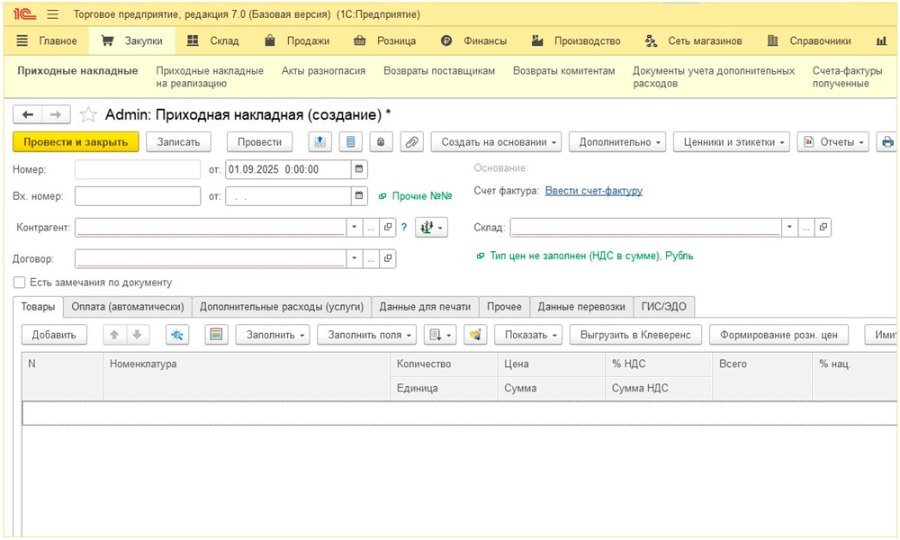The width and height of the screenshot is (900, 540).
Task: Open the 'Ценники и этикетки' dropdown
Action: click(x=731, y=142)
